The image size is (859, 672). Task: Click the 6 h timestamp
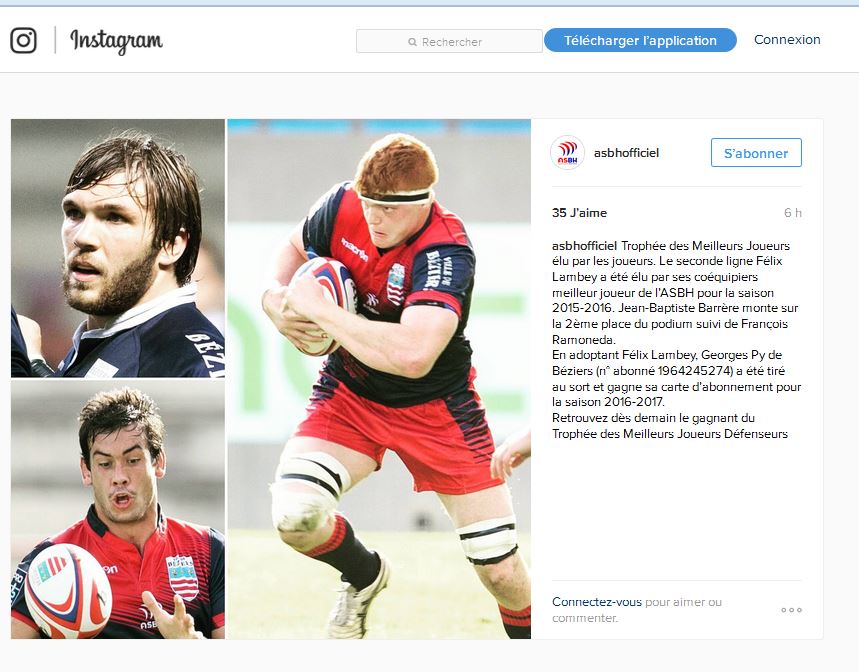pyautogui.click(x=793, y=212)
